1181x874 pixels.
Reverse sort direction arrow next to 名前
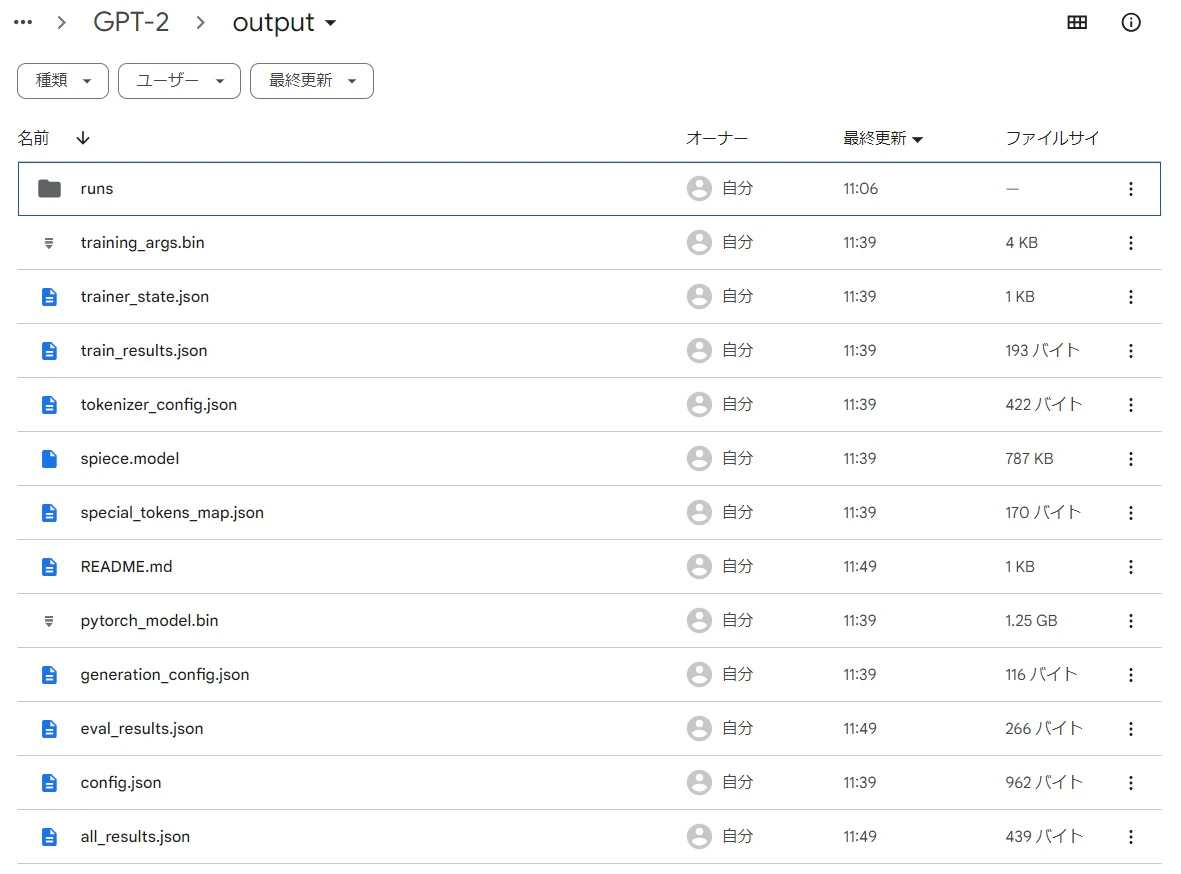83,138
